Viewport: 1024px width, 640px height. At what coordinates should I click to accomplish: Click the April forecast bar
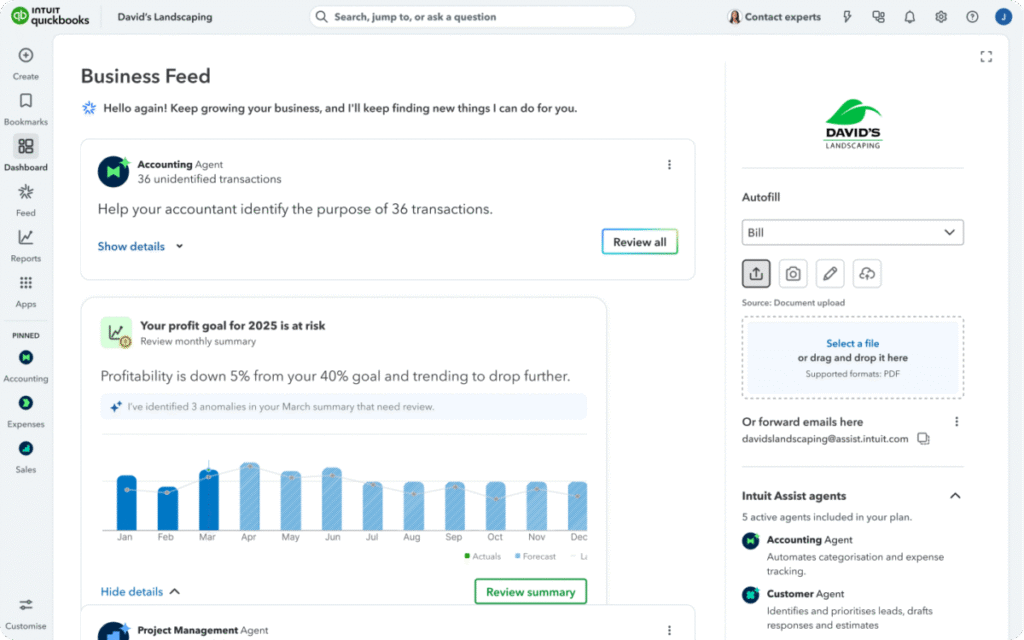pos(249,496)
